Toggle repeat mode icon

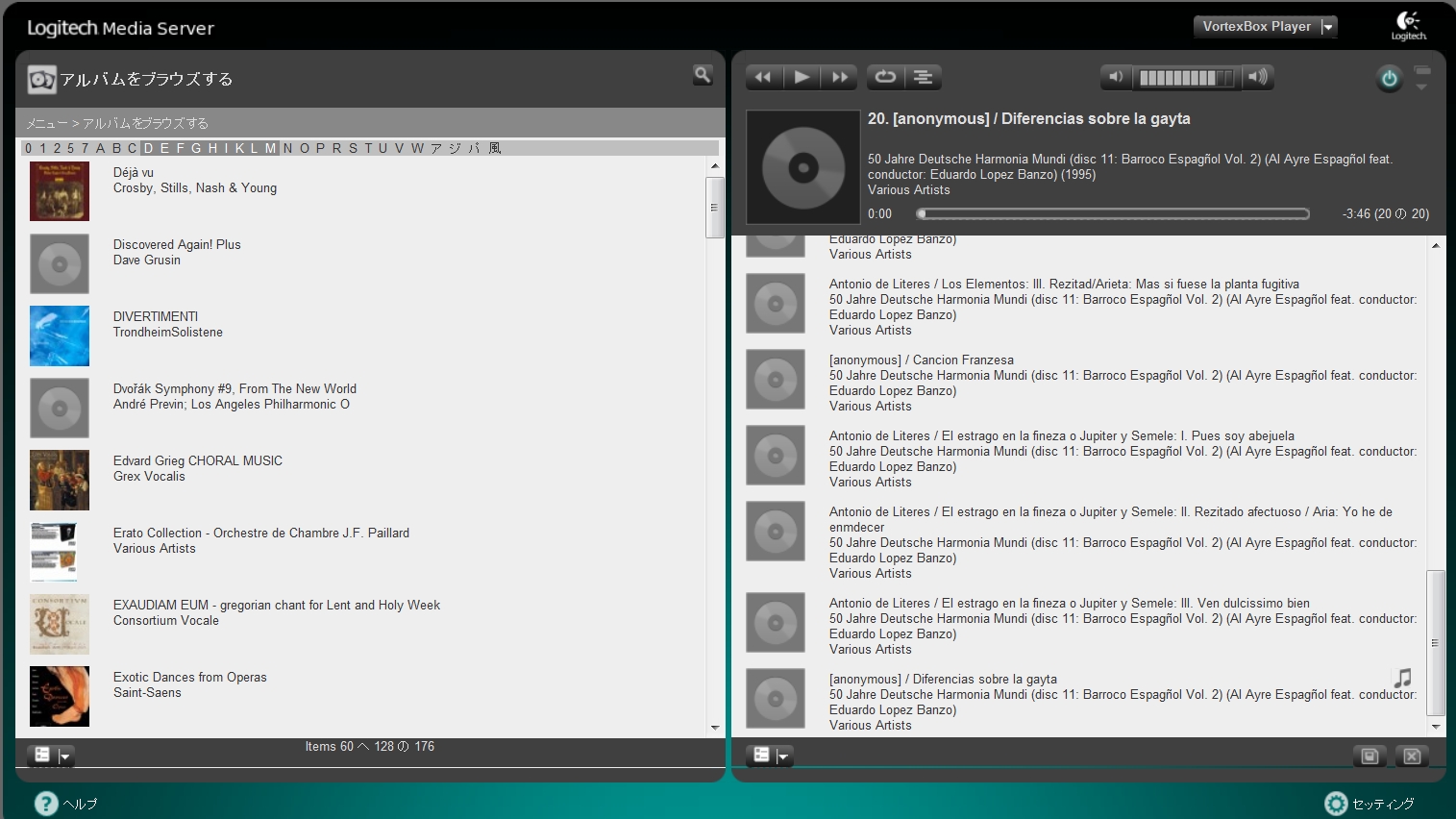pos(885,77)
